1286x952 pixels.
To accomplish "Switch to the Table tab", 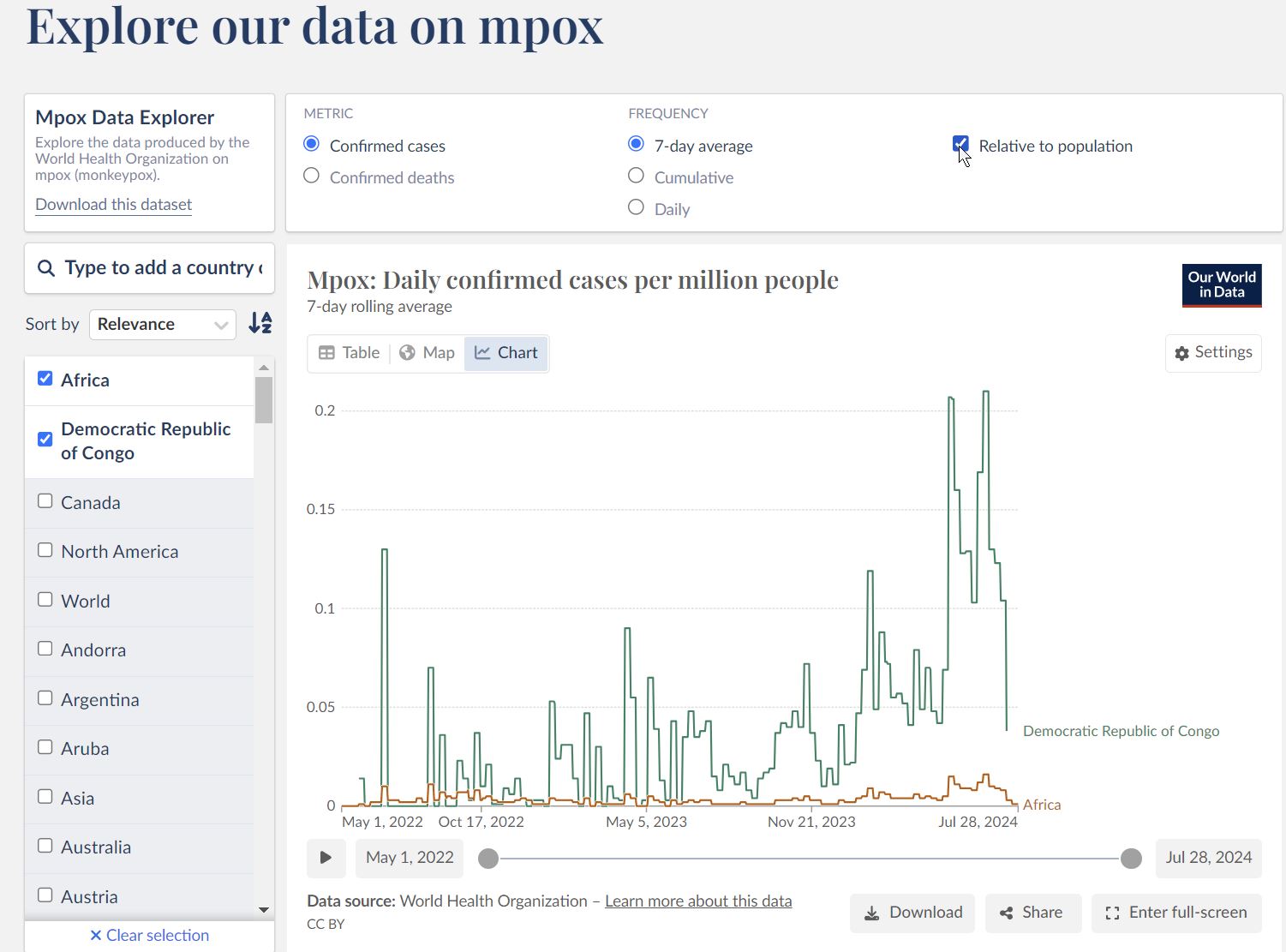I will pos(349,353).
